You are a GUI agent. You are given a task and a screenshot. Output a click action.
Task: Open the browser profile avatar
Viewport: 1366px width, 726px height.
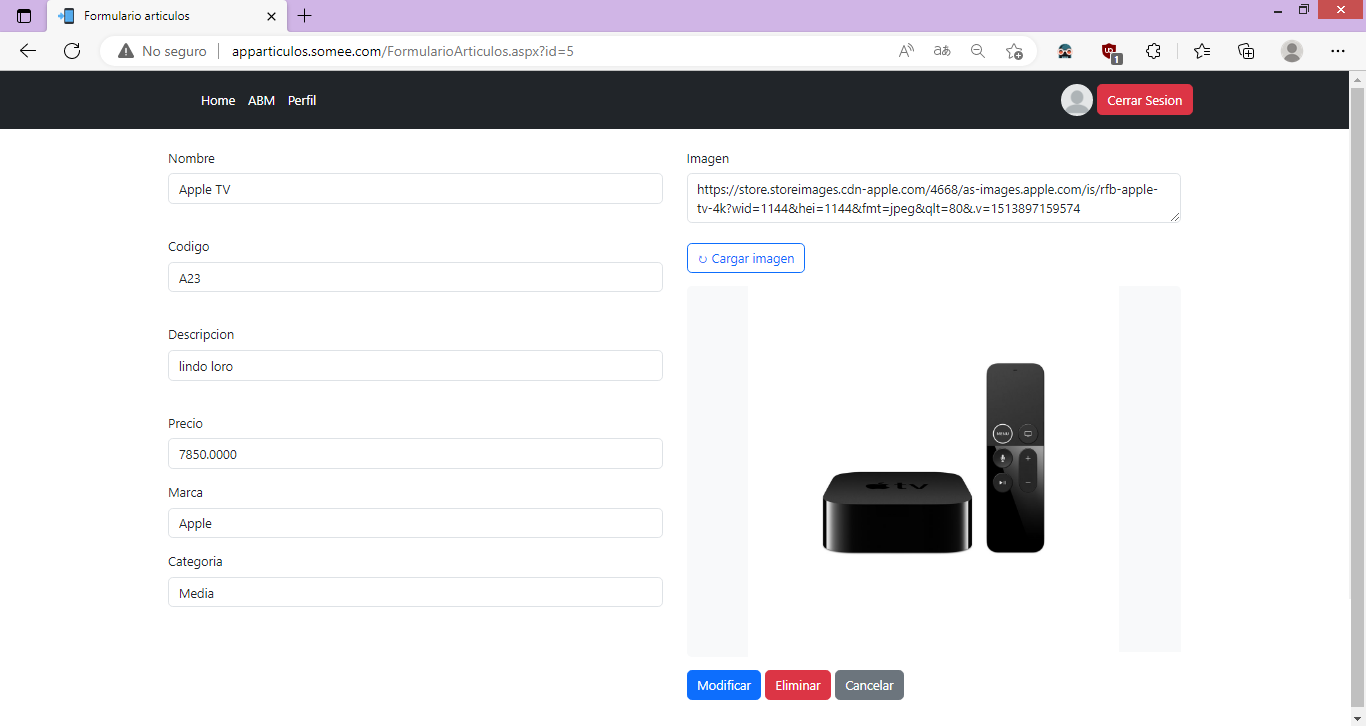click(1292, 51)
